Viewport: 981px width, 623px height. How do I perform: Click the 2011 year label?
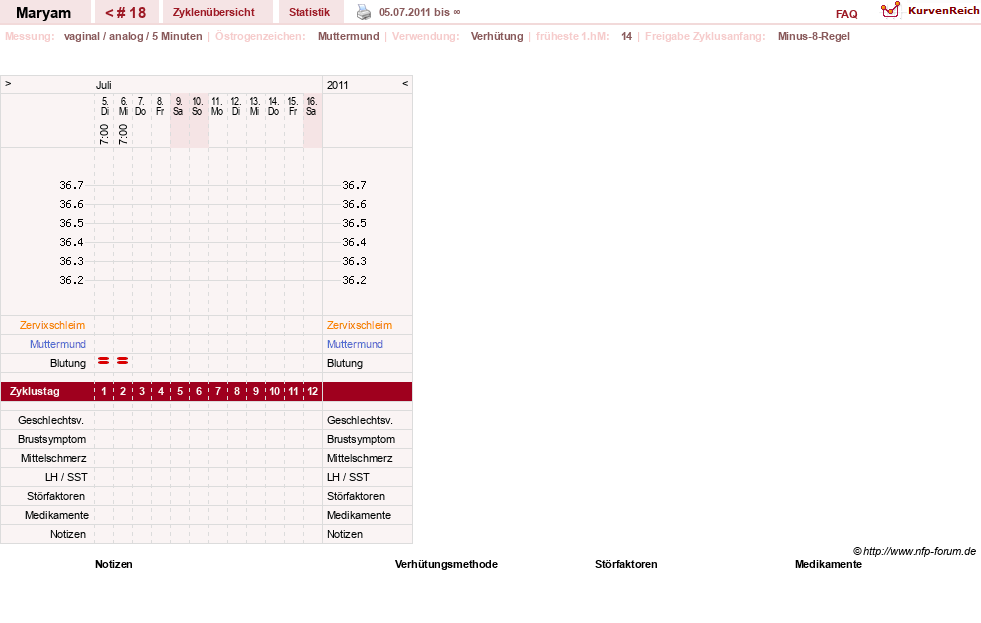pos(337,85)
